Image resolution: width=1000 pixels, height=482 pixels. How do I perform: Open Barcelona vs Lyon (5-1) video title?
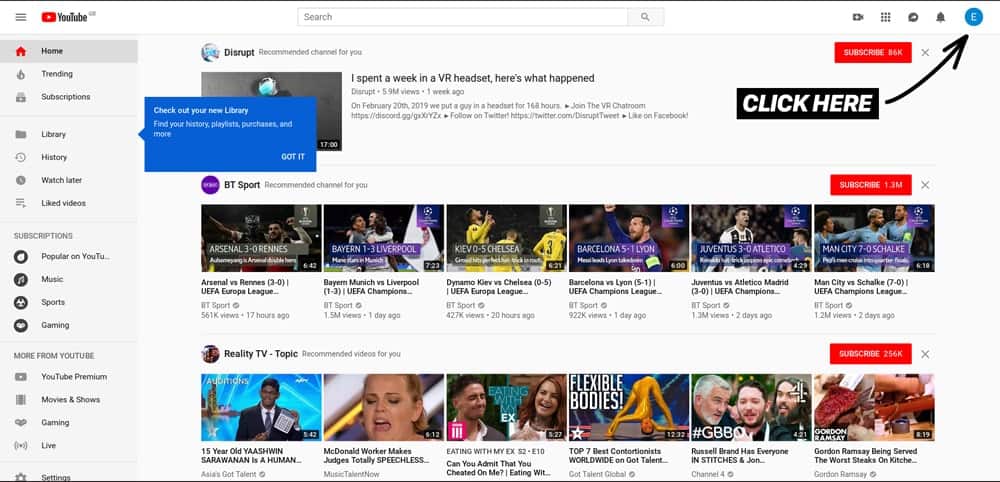coord(614,287)
